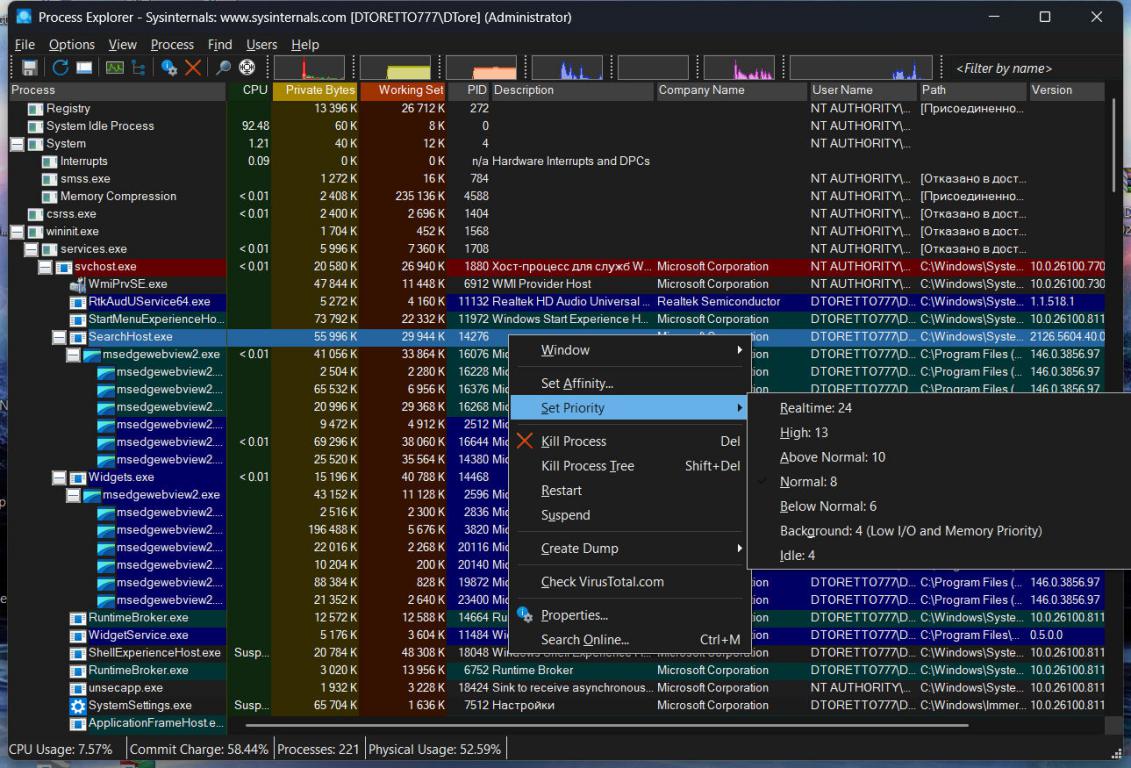Choose Kill Process Tree from context menu
Screen dimensions: 1131x768
coord(587,466)
